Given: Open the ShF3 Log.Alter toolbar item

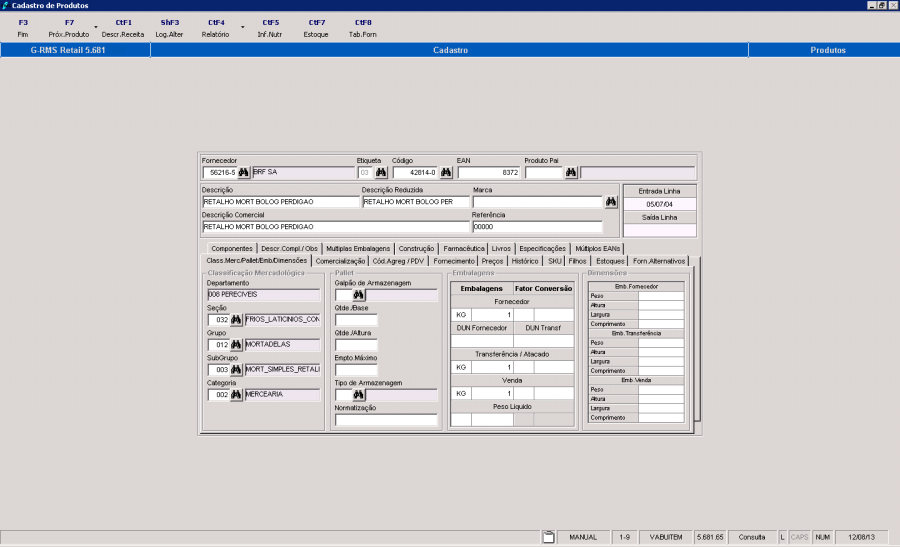Looking at the screenshot, I should click(169, 28).
